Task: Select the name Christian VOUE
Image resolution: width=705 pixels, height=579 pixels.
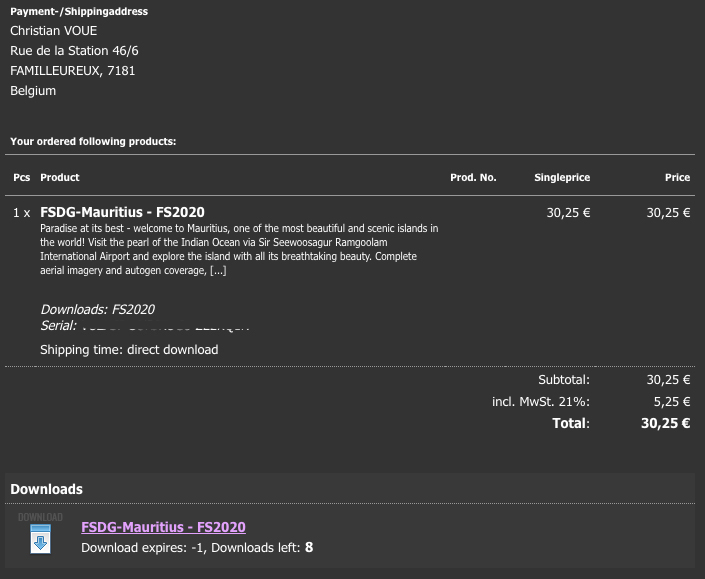Action: [x=54, y=31]
